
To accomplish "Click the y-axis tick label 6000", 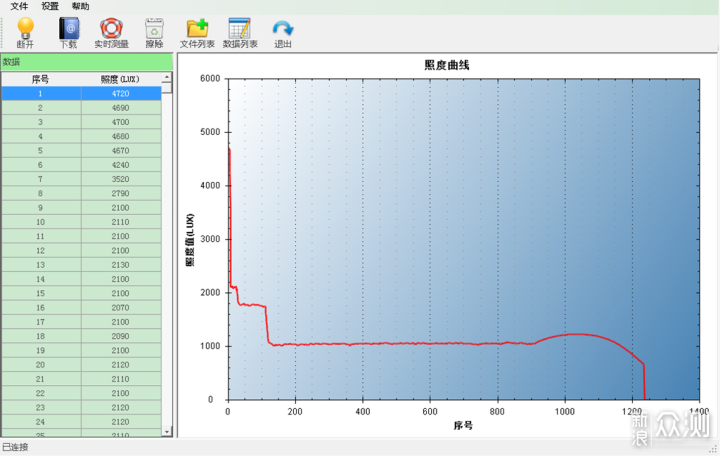I will 210,79.
